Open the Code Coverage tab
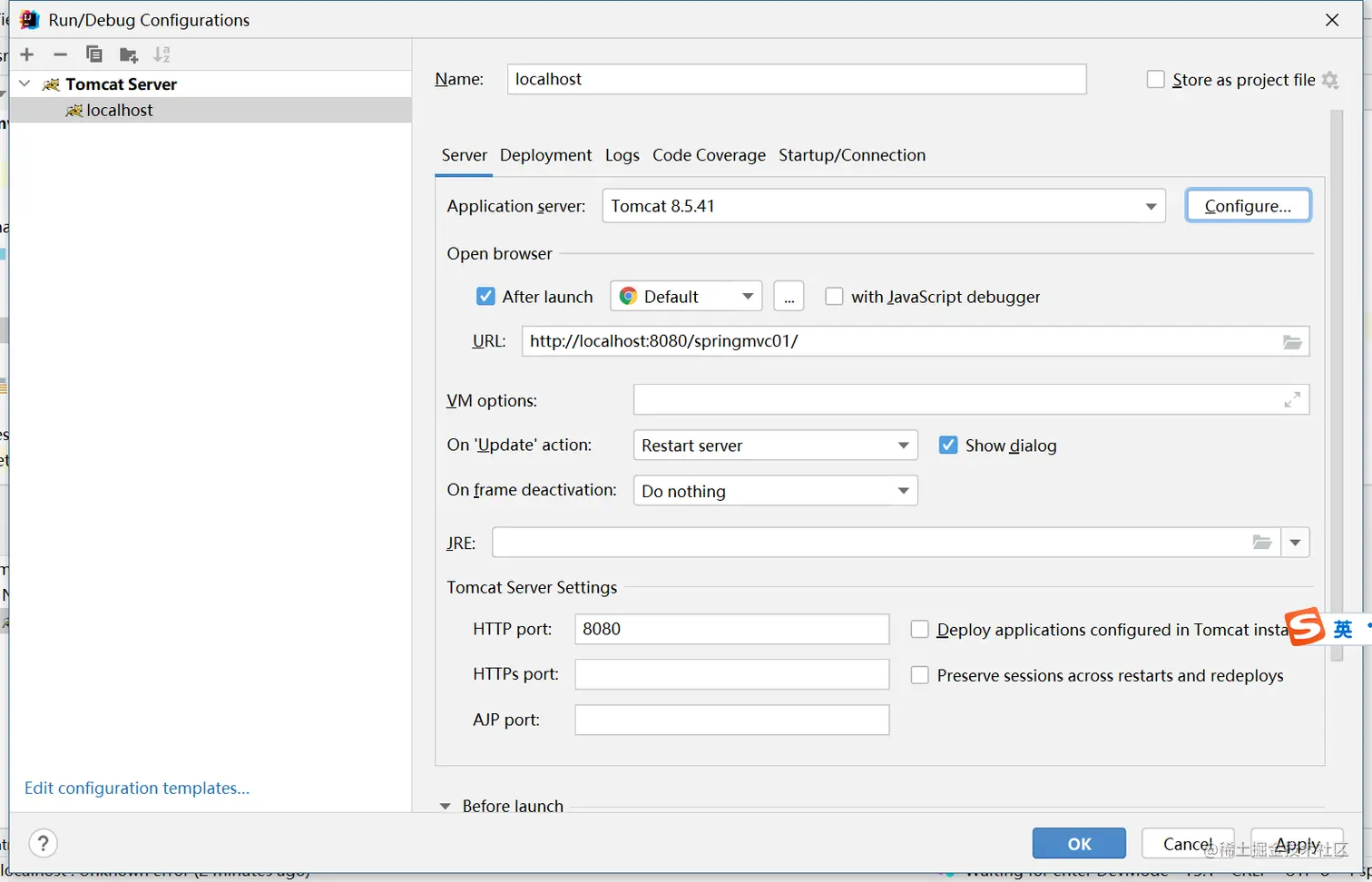Viewport: 1372px width, 882px height. point(709,155)
